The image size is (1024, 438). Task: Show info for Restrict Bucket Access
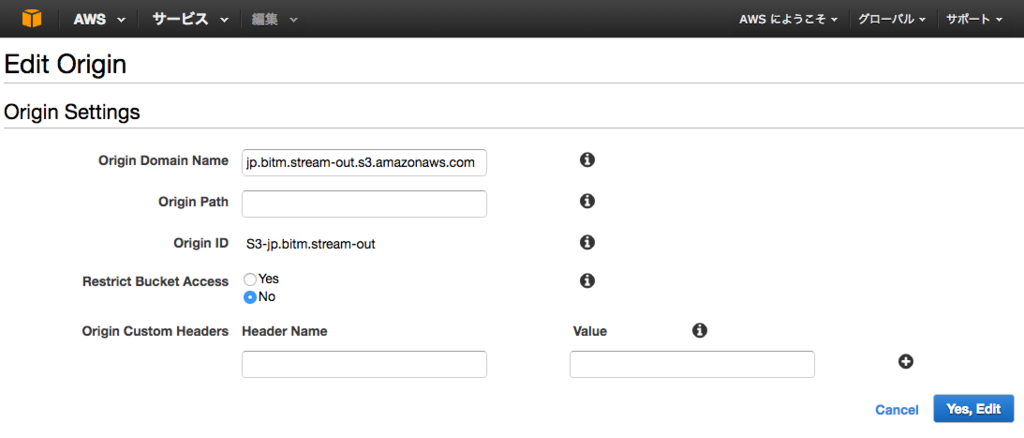(x=587, y=281)
